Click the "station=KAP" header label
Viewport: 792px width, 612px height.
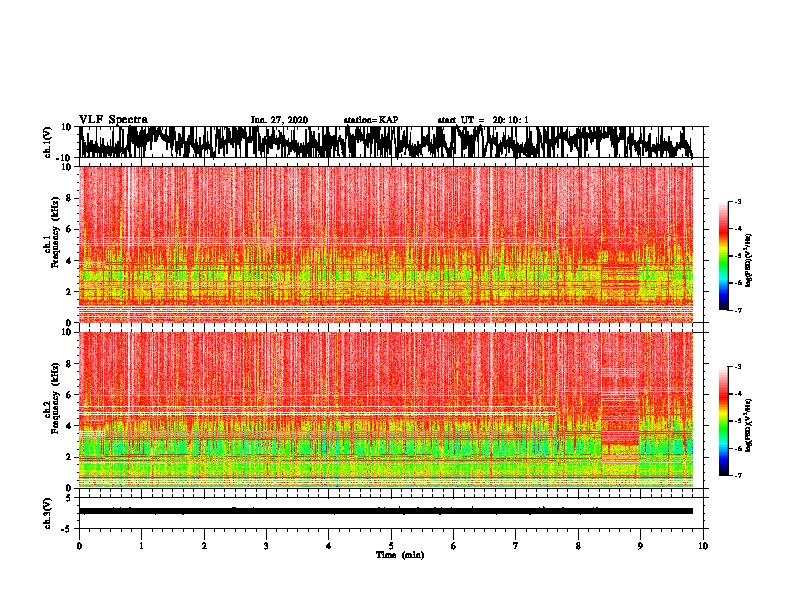pyautogui.click(x=371, y=120)
